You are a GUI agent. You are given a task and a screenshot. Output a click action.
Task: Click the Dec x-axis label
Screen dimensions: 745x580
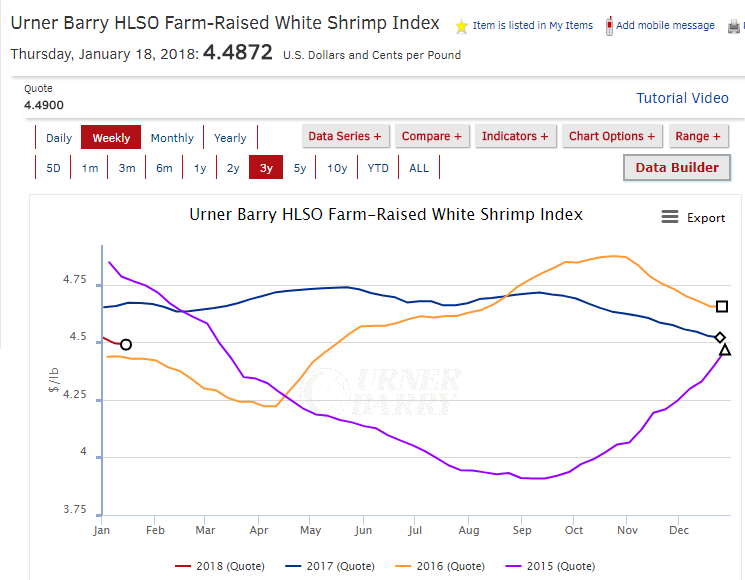point(678,530)
